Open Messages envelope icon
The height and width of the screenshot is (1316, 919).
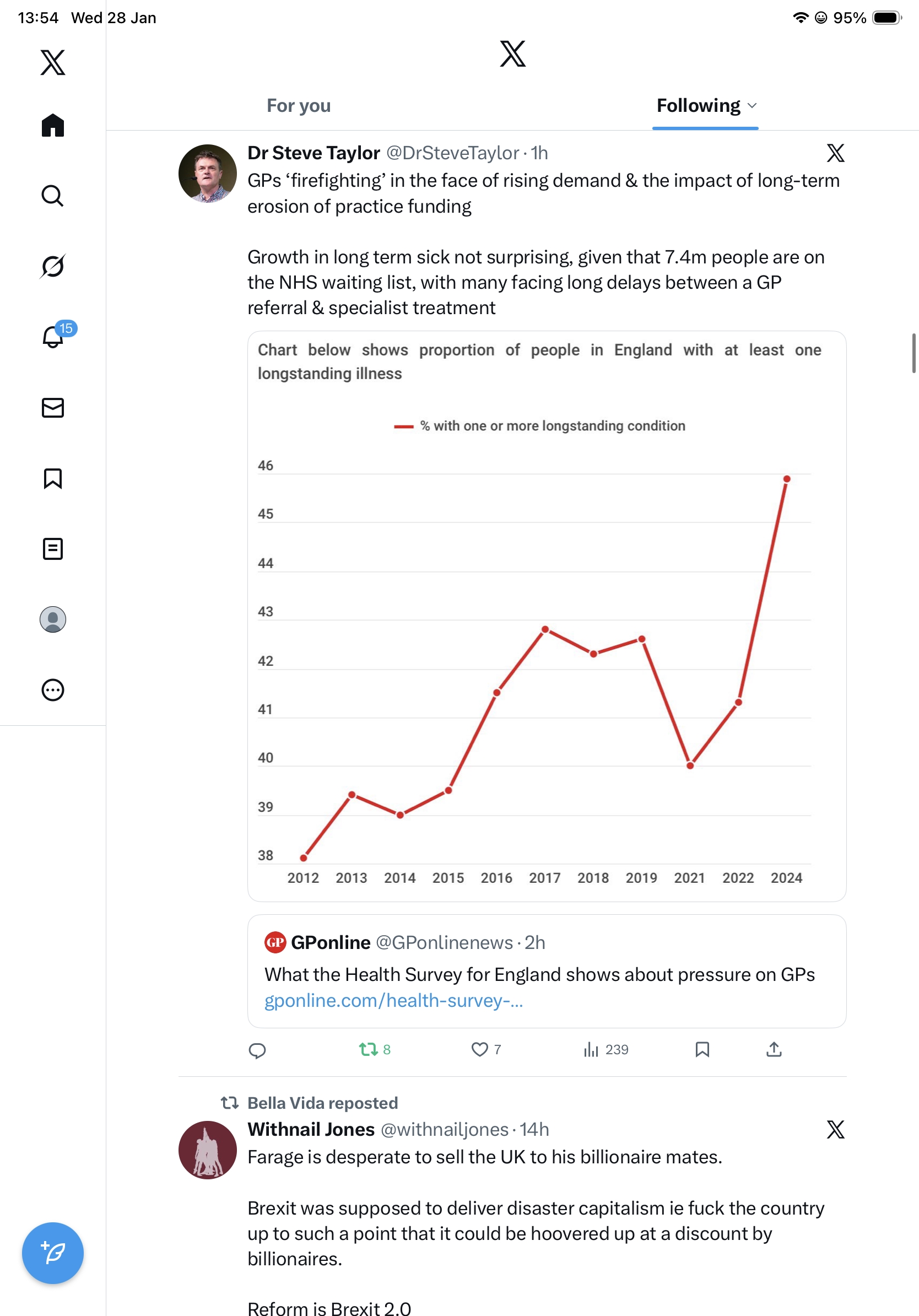pyautogui.click(x=53, y=407)
